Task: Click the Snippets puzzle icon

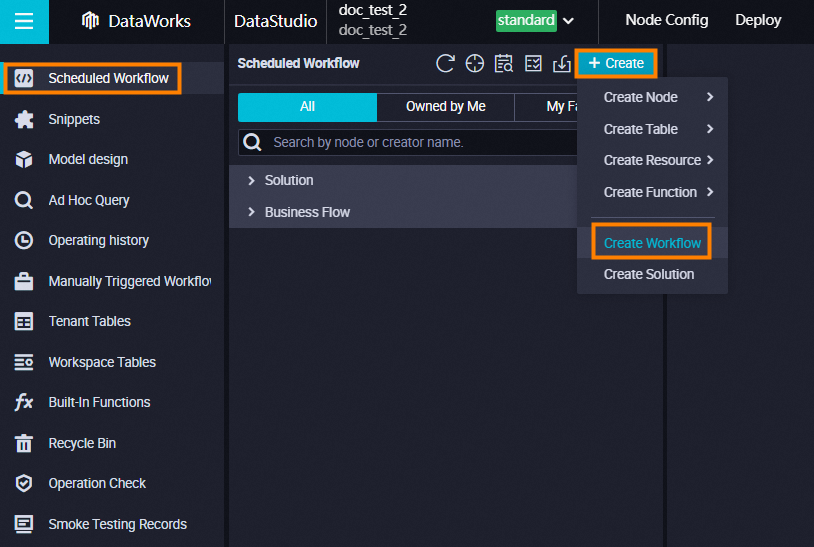Action: coord(24,119)
